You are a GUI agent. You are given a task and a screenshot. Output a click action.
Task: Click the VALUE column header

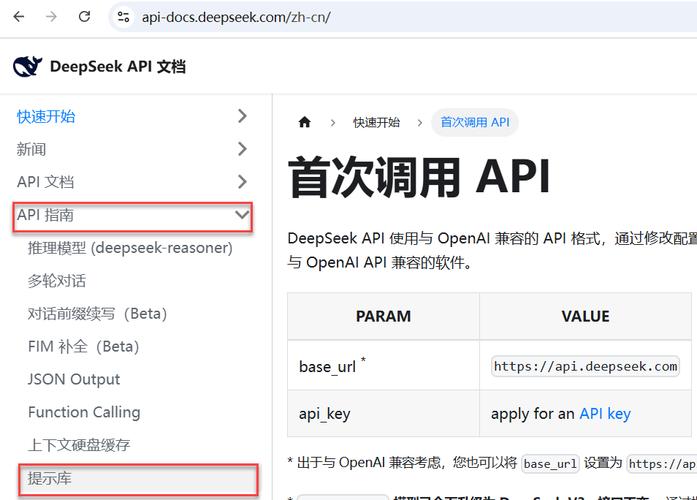pyautogui.click(x=585, y=316)
